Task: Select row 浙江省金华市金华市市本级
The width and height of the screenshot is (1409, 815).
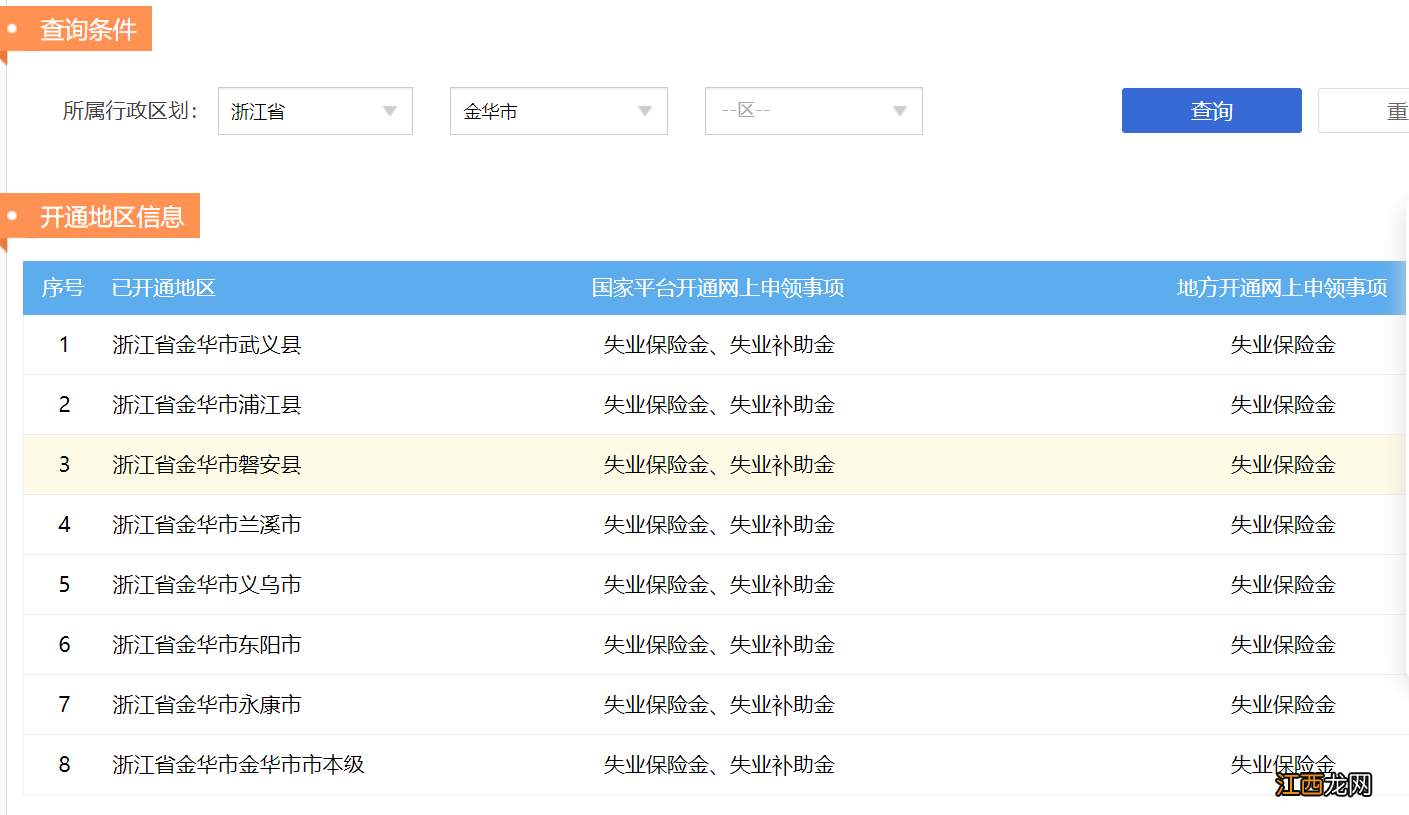Action: click(x=714, y=765)
